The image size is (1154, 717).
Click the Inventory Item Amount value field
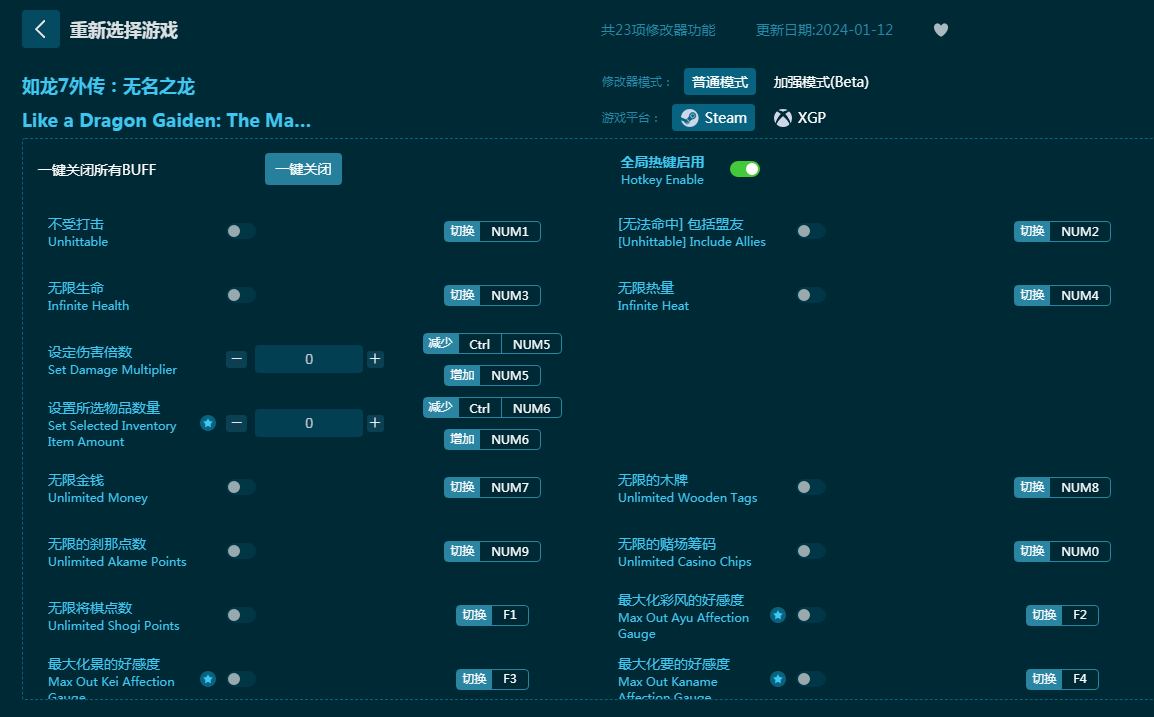309,423
